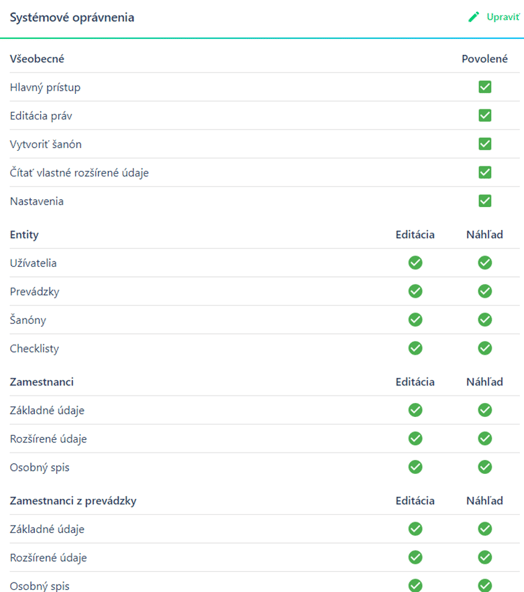The width and height of the screenshot is (524, 592).
Task: Click Prevádzky Editácia check icon
Action: click(415, 291)
